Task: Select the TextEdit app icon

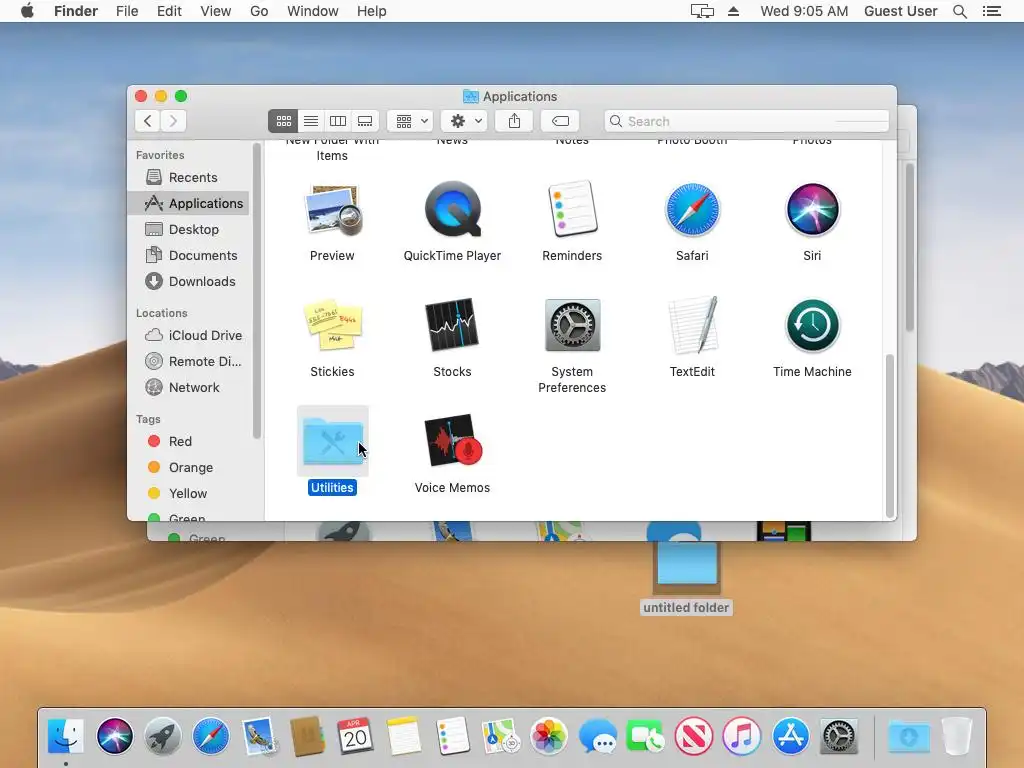Action: (693, 325)
